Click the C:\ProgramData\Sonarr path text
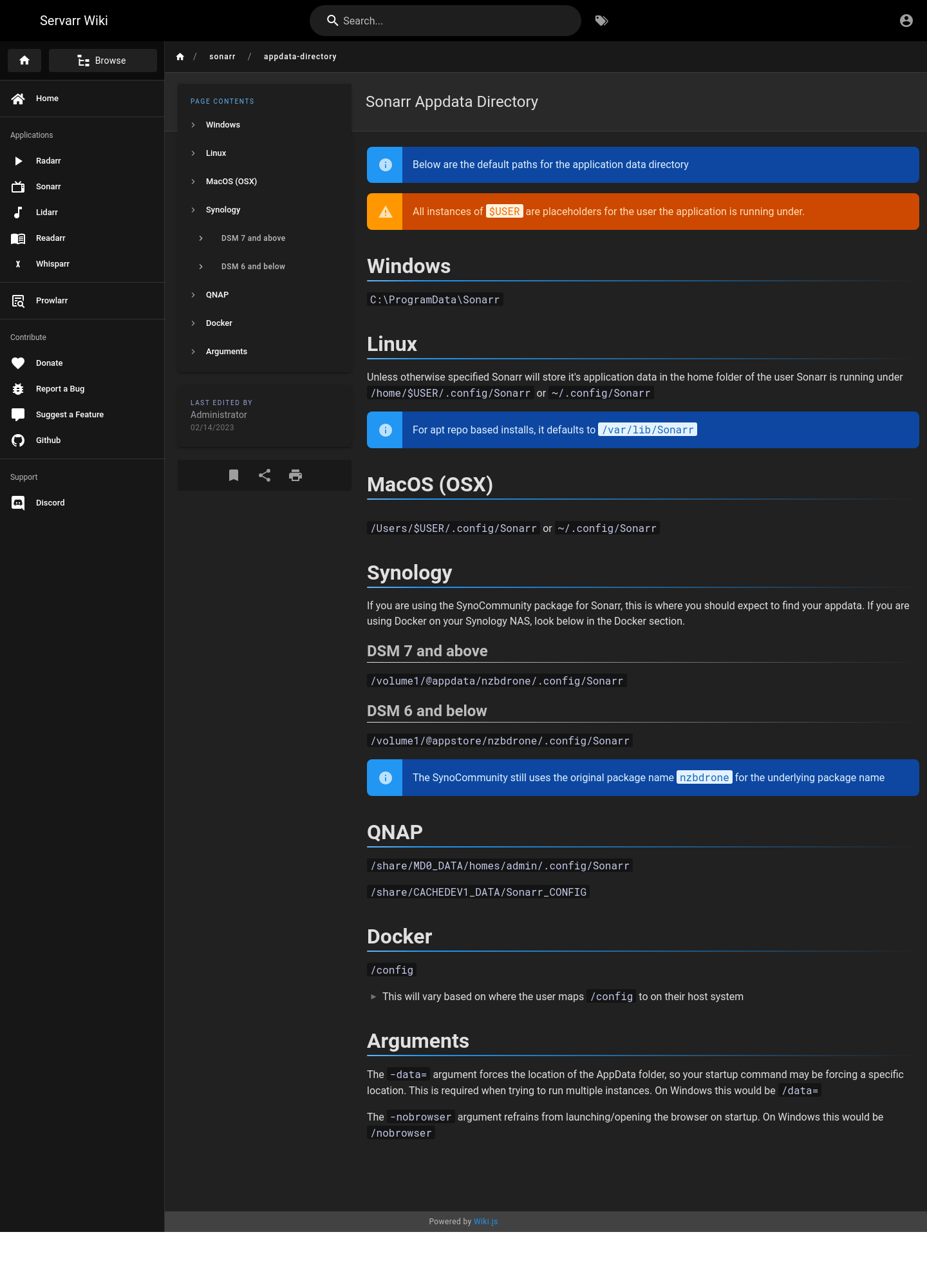Viewport: 927px width, 1288px height. click(435, 299)
